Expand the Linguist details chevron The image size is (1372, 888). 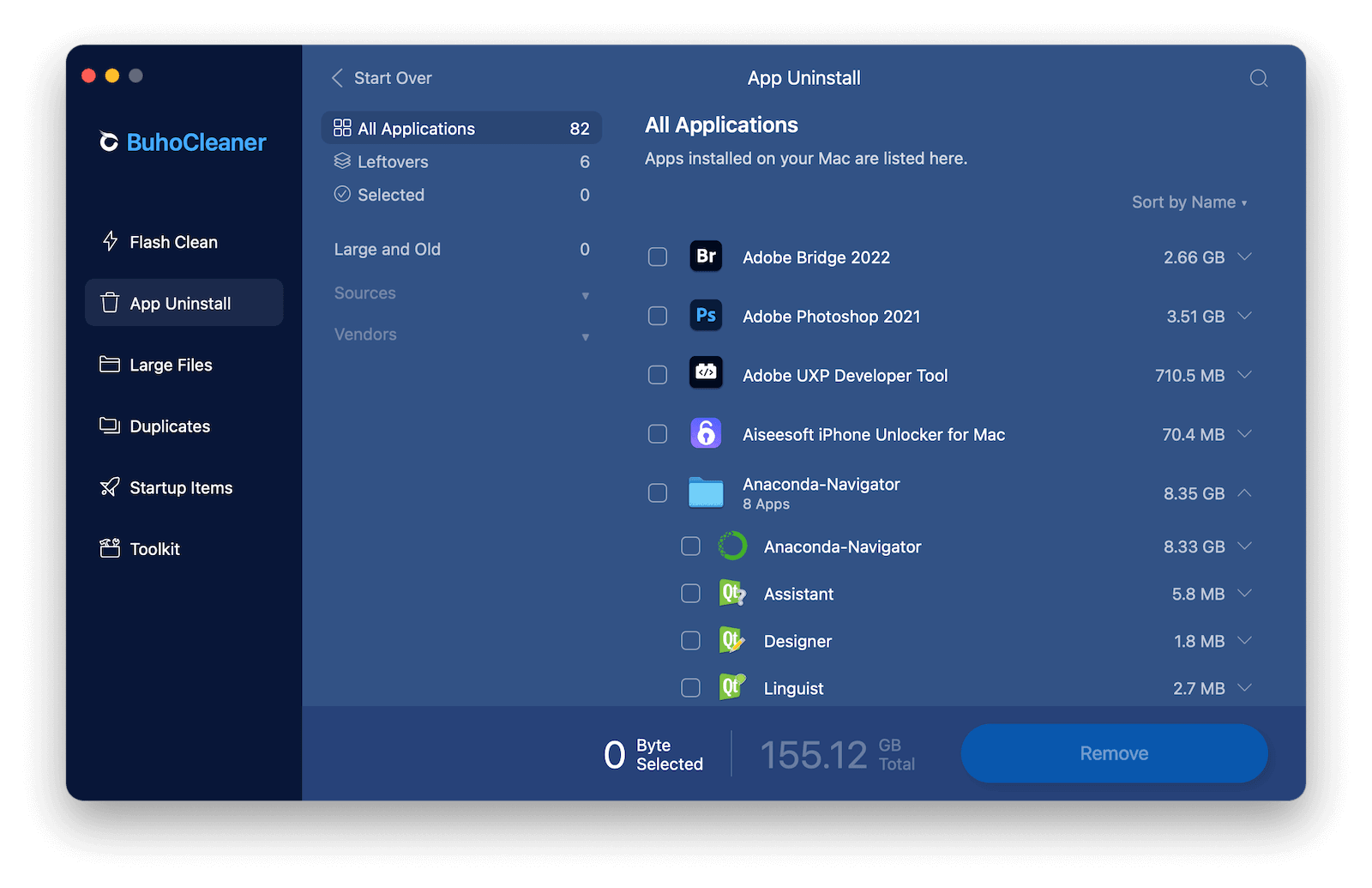tap(1245, 687)
